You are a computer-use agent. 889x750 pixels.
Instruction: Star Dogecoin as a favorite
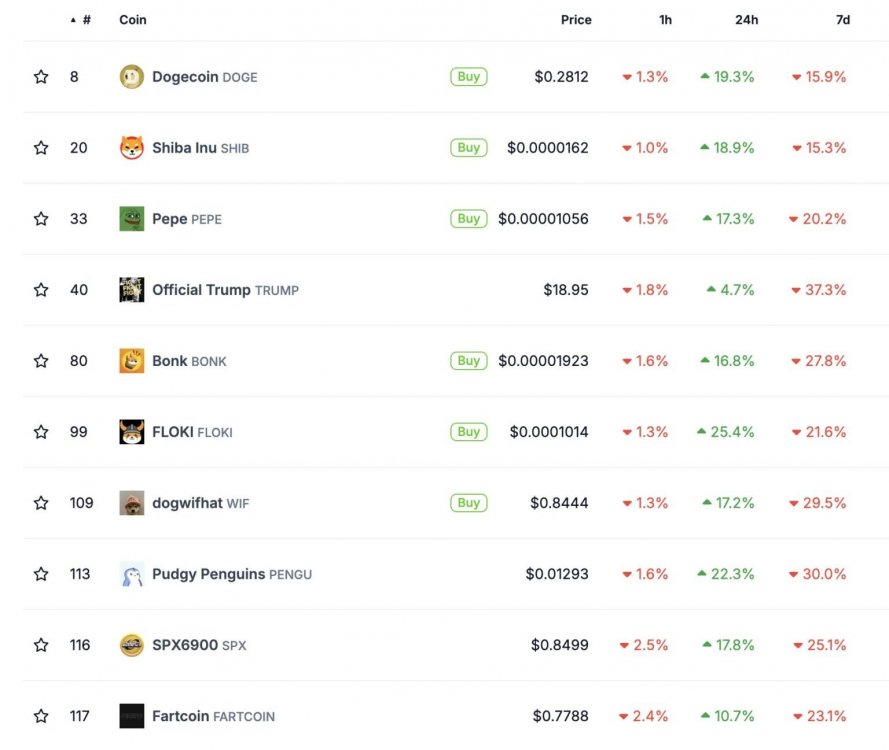pos(41,77)
